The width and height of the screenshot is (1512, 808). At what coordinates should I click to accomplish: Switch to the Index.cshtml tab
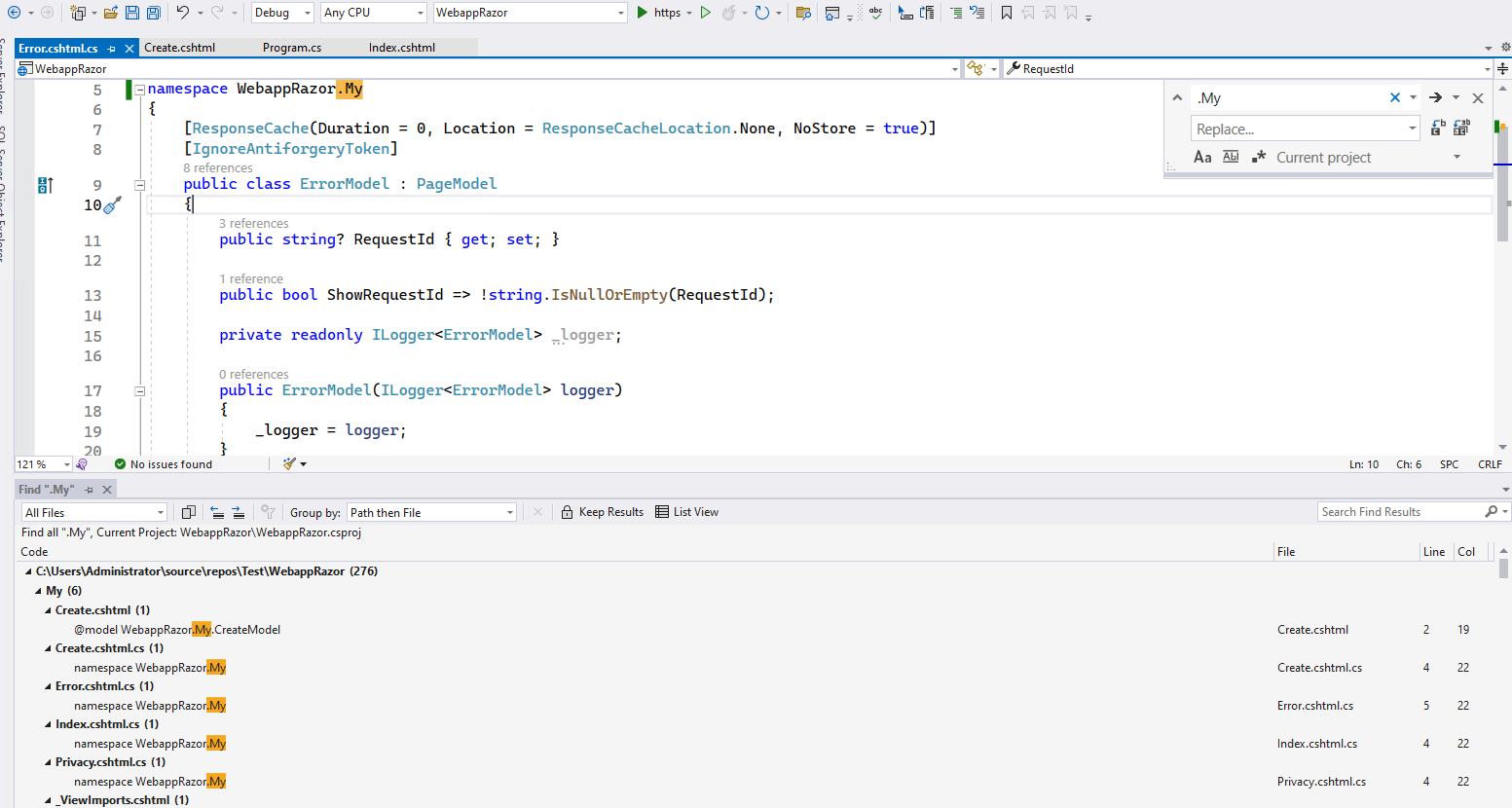click(x=401, y=48)
